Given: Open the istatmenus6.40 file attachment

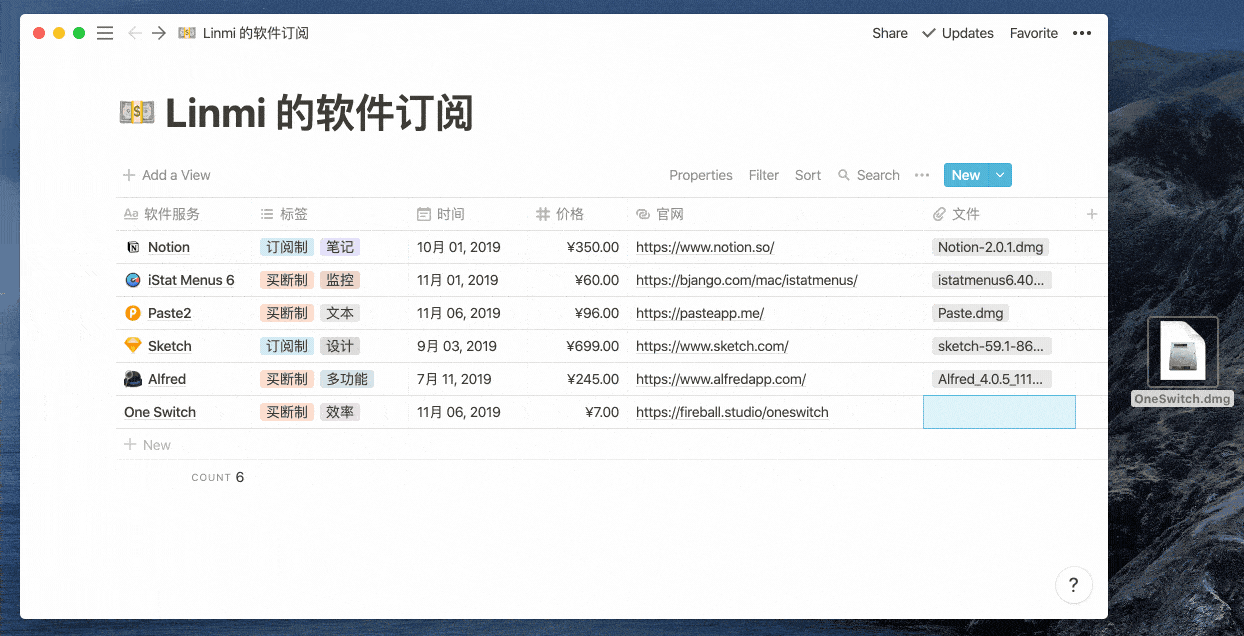Looking at the screenshot, I should point(991,280).
